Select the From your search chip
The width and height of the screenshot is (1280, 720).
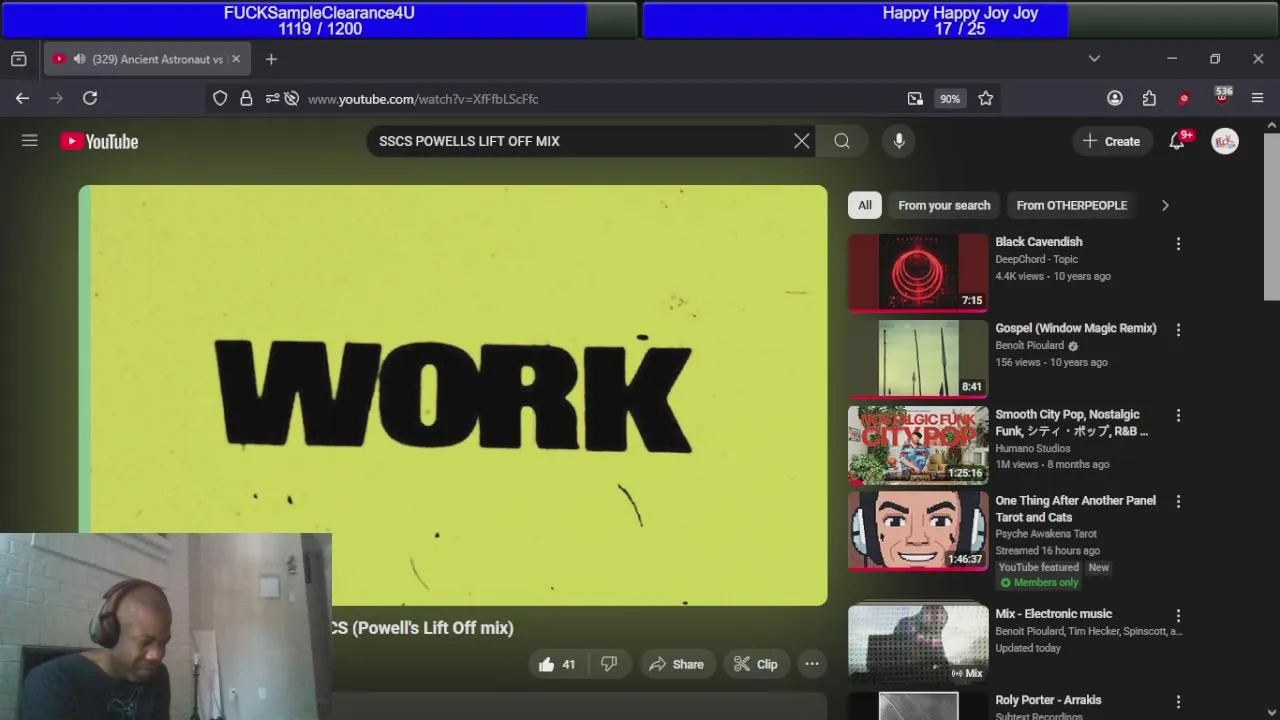coord(944,205)
